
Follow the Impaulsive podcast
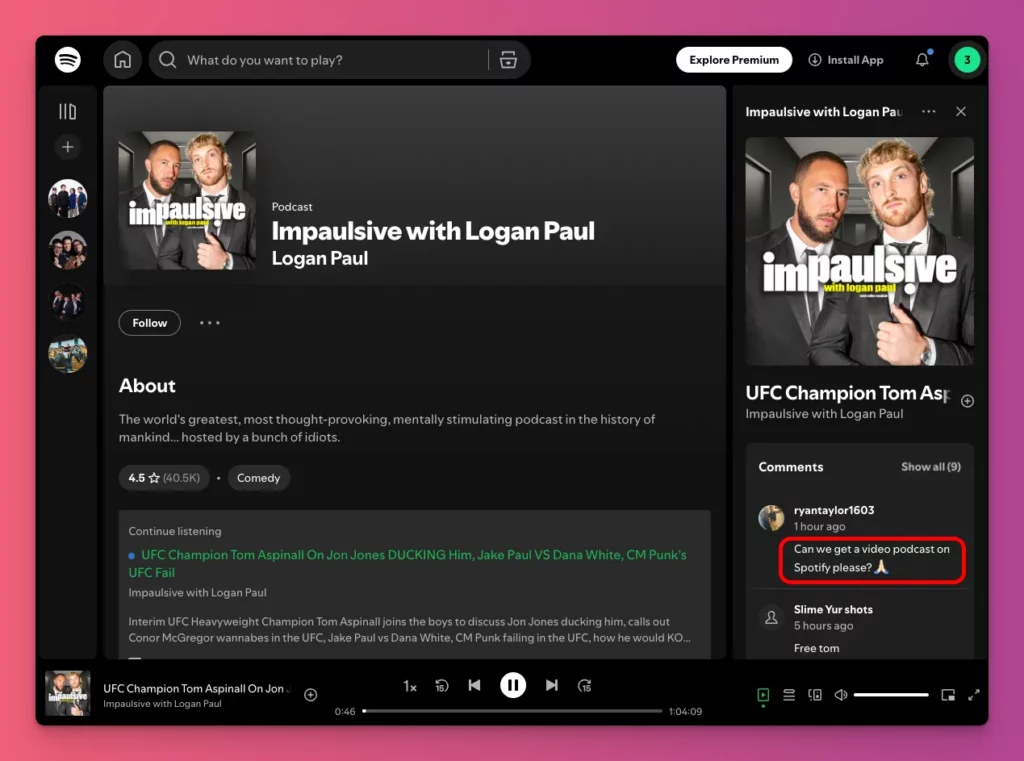(149, 323)
